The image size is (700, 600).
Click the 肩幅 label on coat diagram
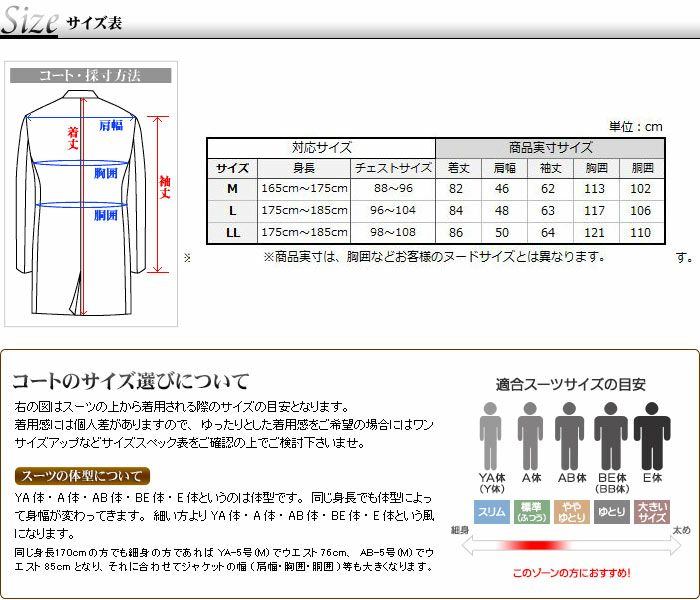(x=110, y=126)
